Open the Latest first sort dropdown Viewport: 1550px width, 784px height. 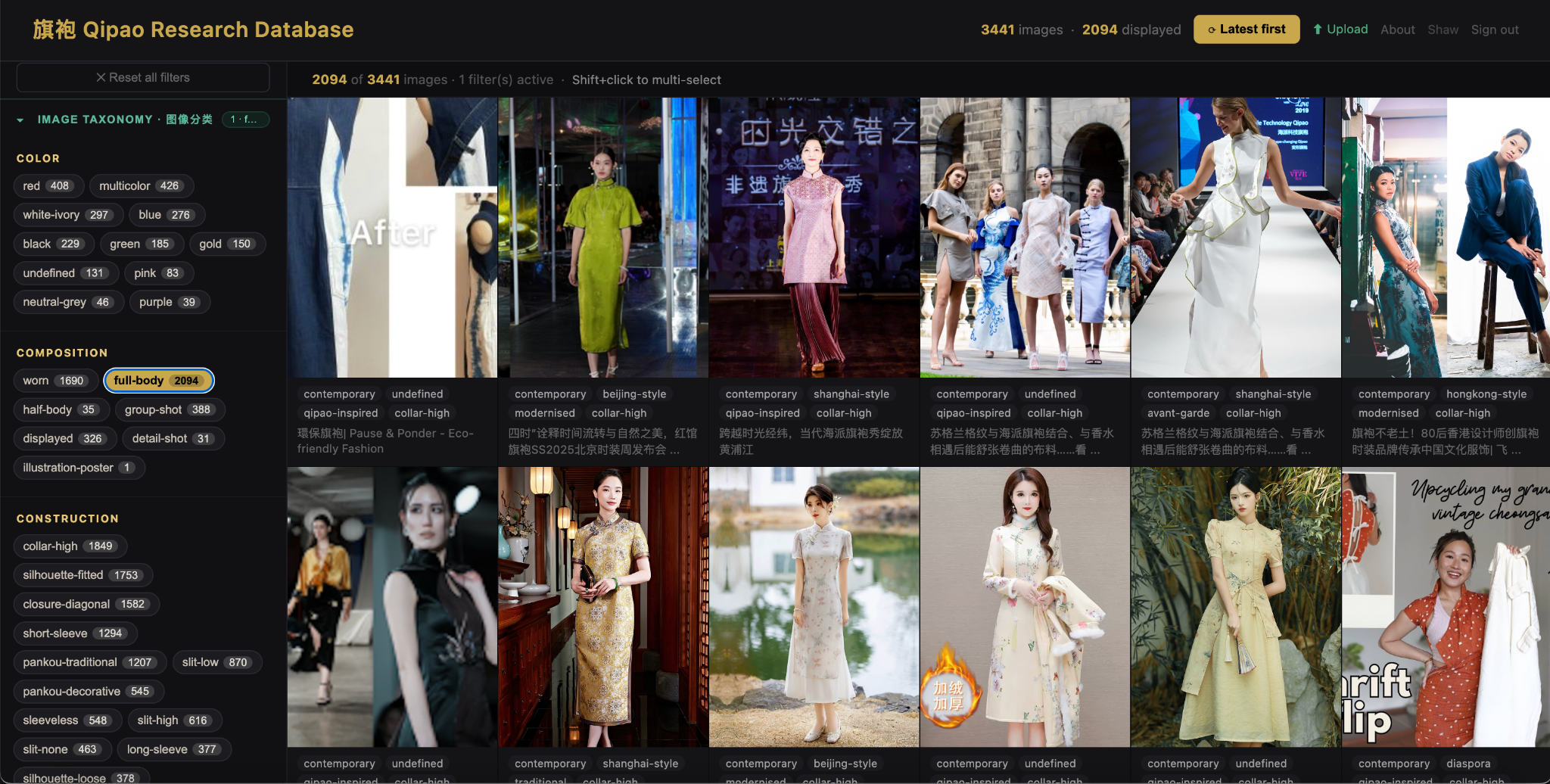1247,30
